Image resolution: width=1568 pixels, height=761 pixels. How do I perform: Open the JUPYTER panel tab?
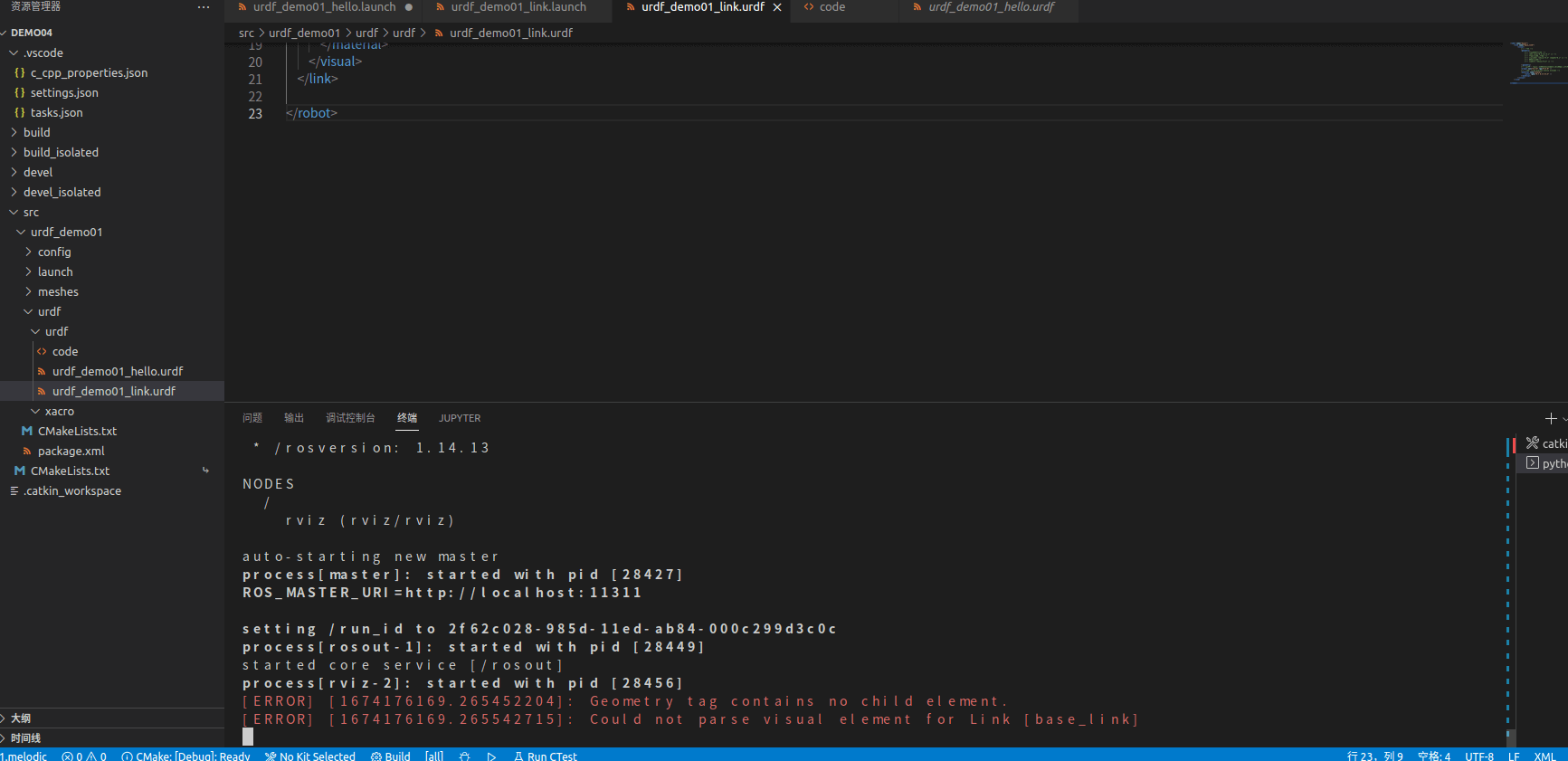click(x=460, y=418)
